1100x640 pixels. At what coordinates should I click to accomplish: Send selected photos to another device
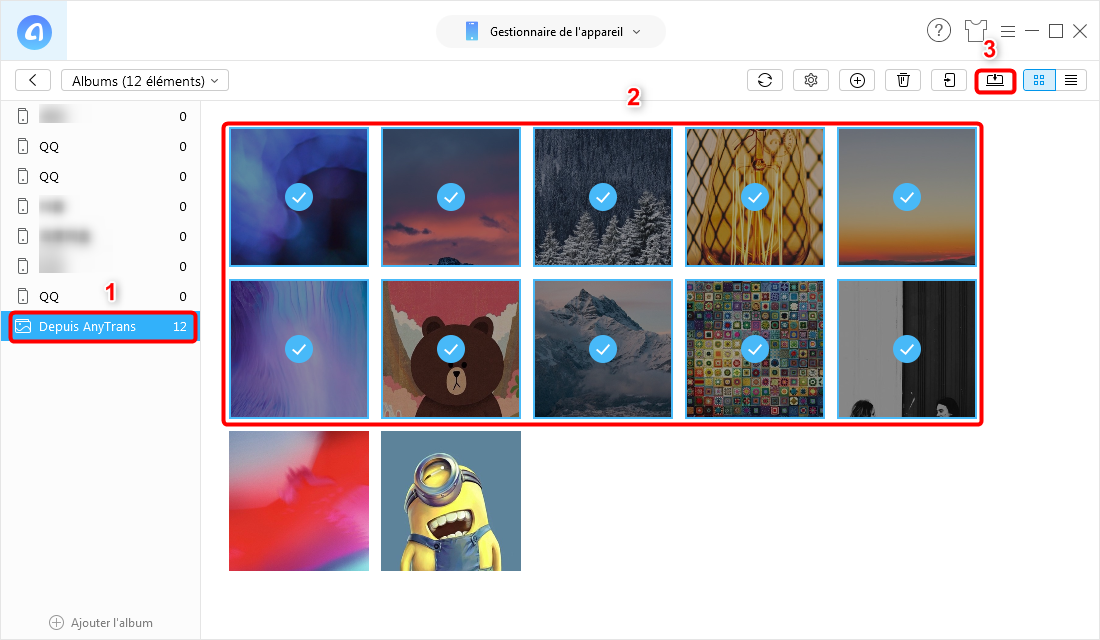(949, 80)
